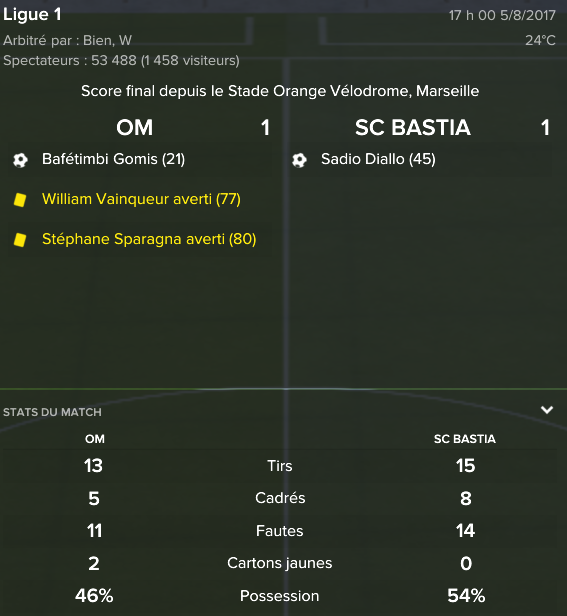Image resolution: width=567 pixels, height=616 pixels.
Task: Open the Stats du Match header
Action: pyautogui.click(x=52, y=412)
